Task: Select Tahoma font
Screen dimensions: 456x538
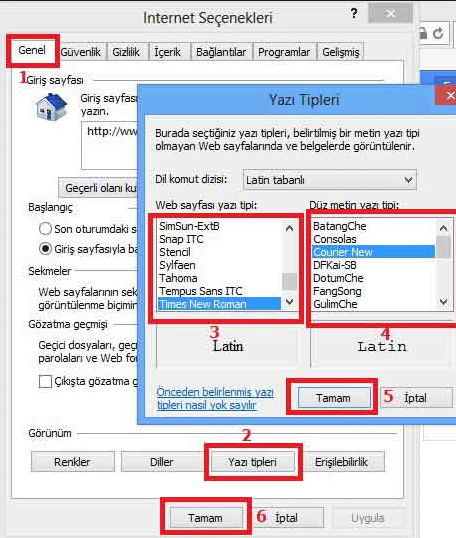Action: [x=220, y=278]
